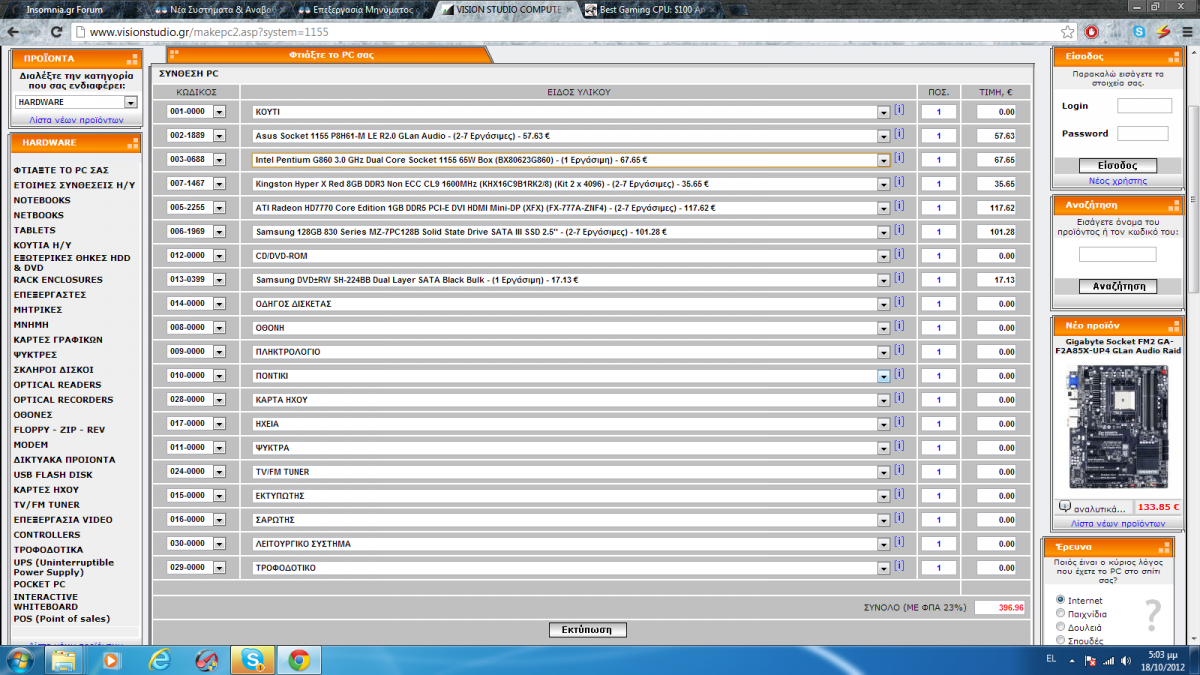Click info icon on the CD/DVD-ROM row
The width and height of the screenshot is (1200, 675).
coord(899,255)
